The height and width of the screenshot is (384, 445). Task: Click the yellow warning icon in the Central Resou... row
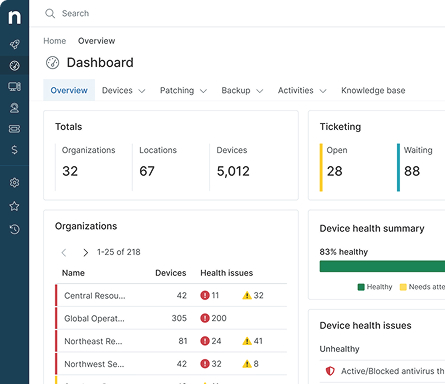(x=247, y=295)
